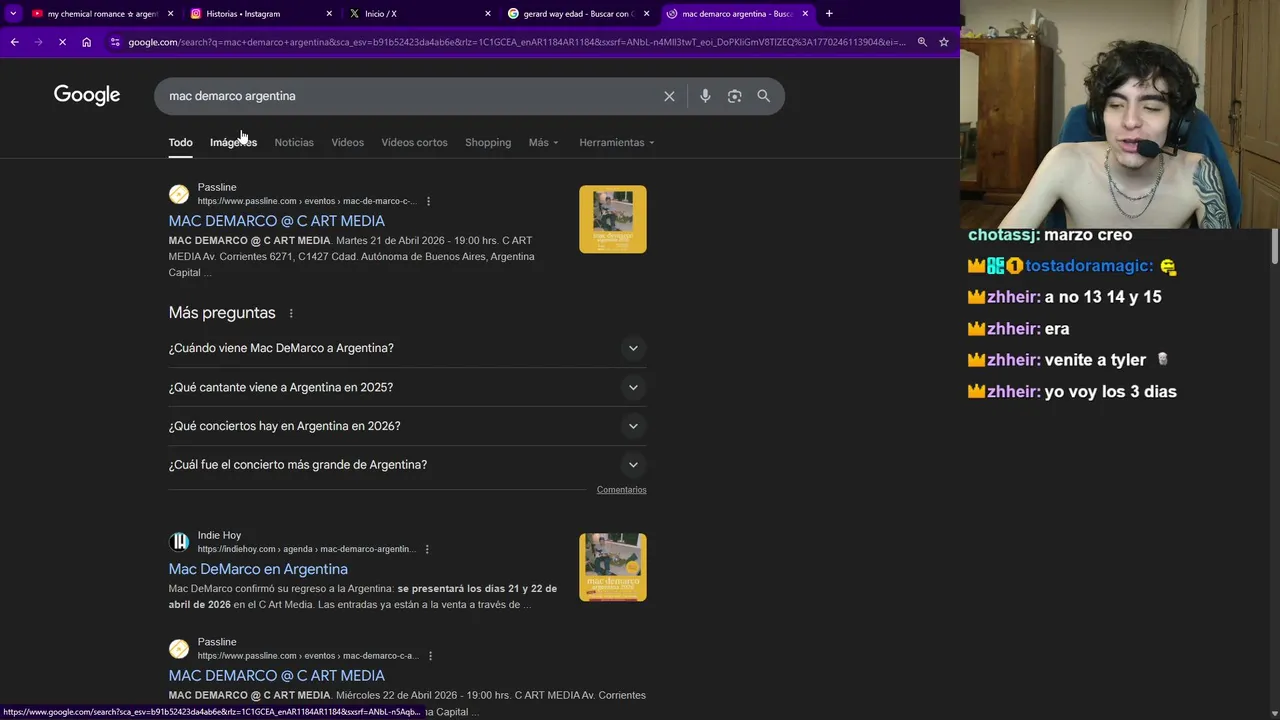Click in the Google search input field
1280x720 pixels.
click(410, 96)
